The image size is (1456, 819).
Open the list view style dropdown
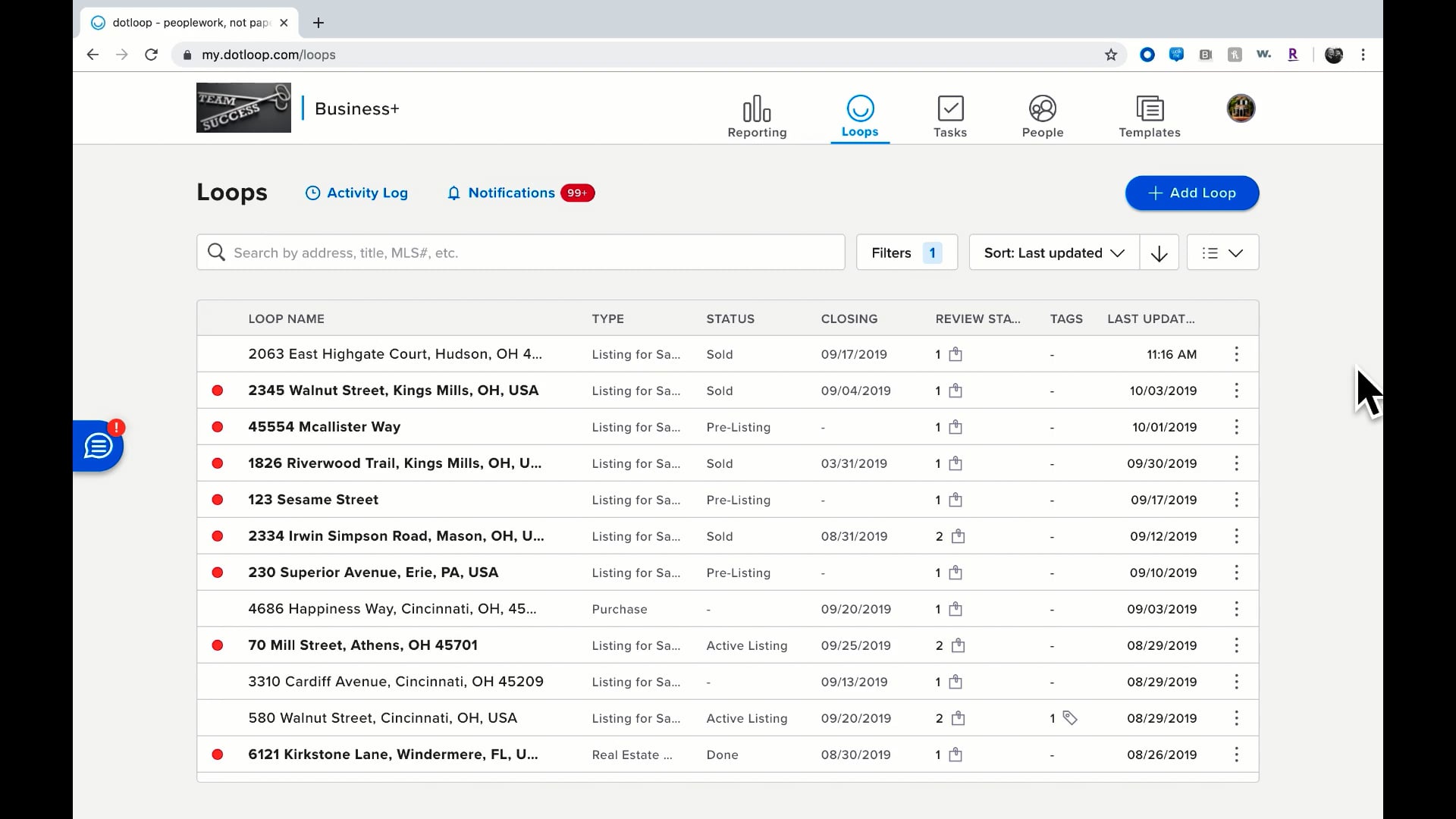1222,253
